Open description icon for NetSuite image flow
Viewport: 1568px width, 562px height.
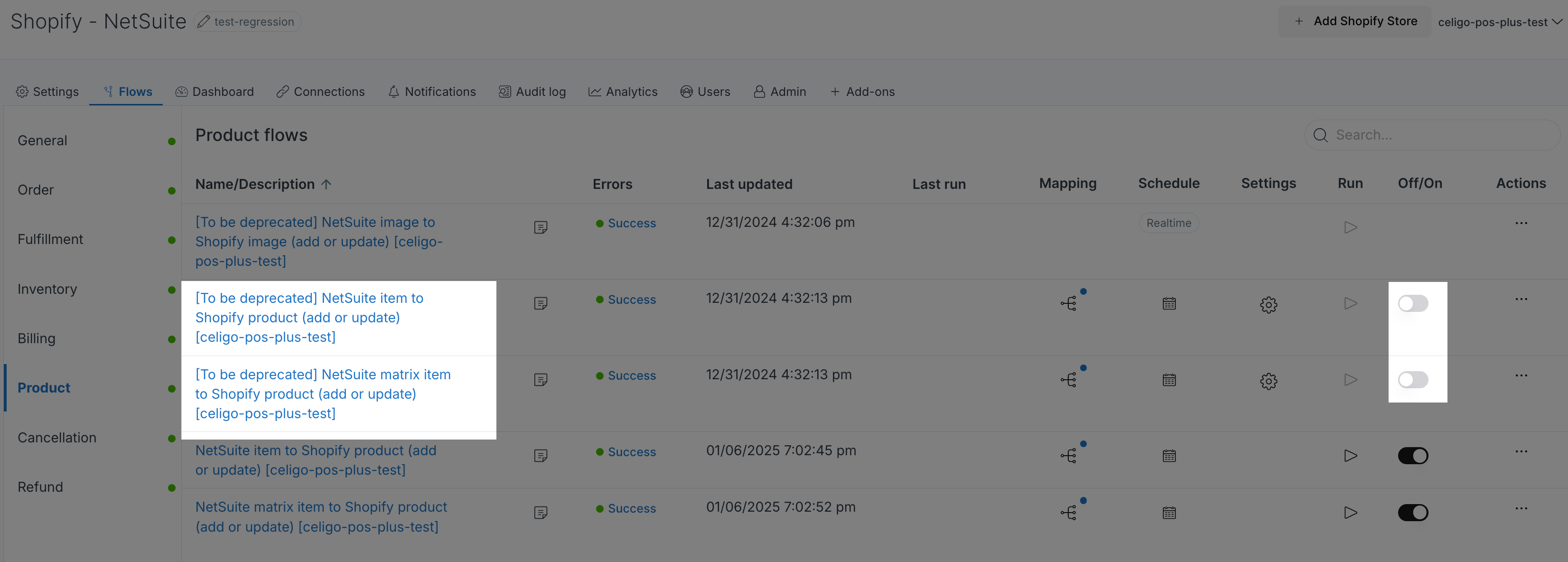pyautogui.click(x=541, y=227)
